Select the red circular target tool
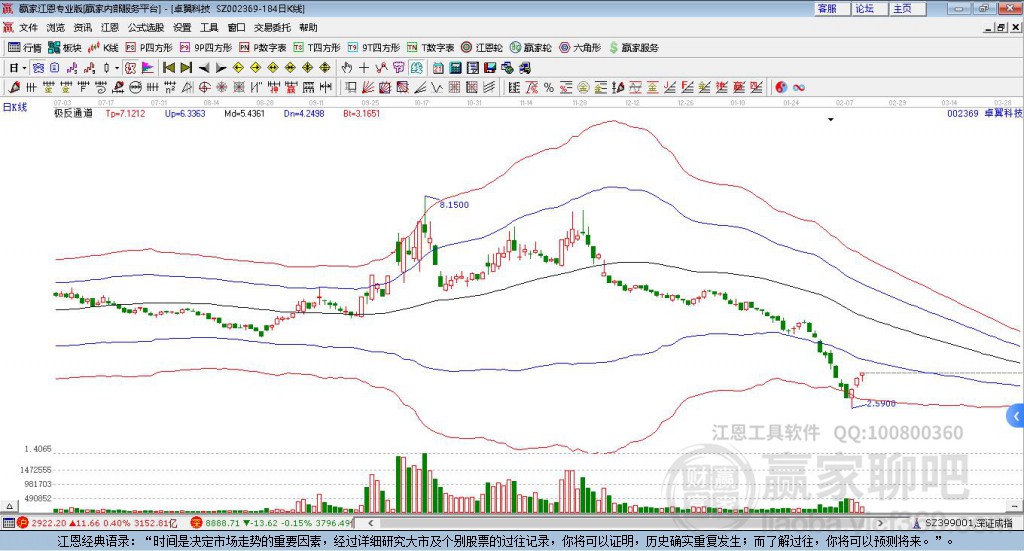The height and width of the screenshot is (551, 1024). [x=204, y=87]
